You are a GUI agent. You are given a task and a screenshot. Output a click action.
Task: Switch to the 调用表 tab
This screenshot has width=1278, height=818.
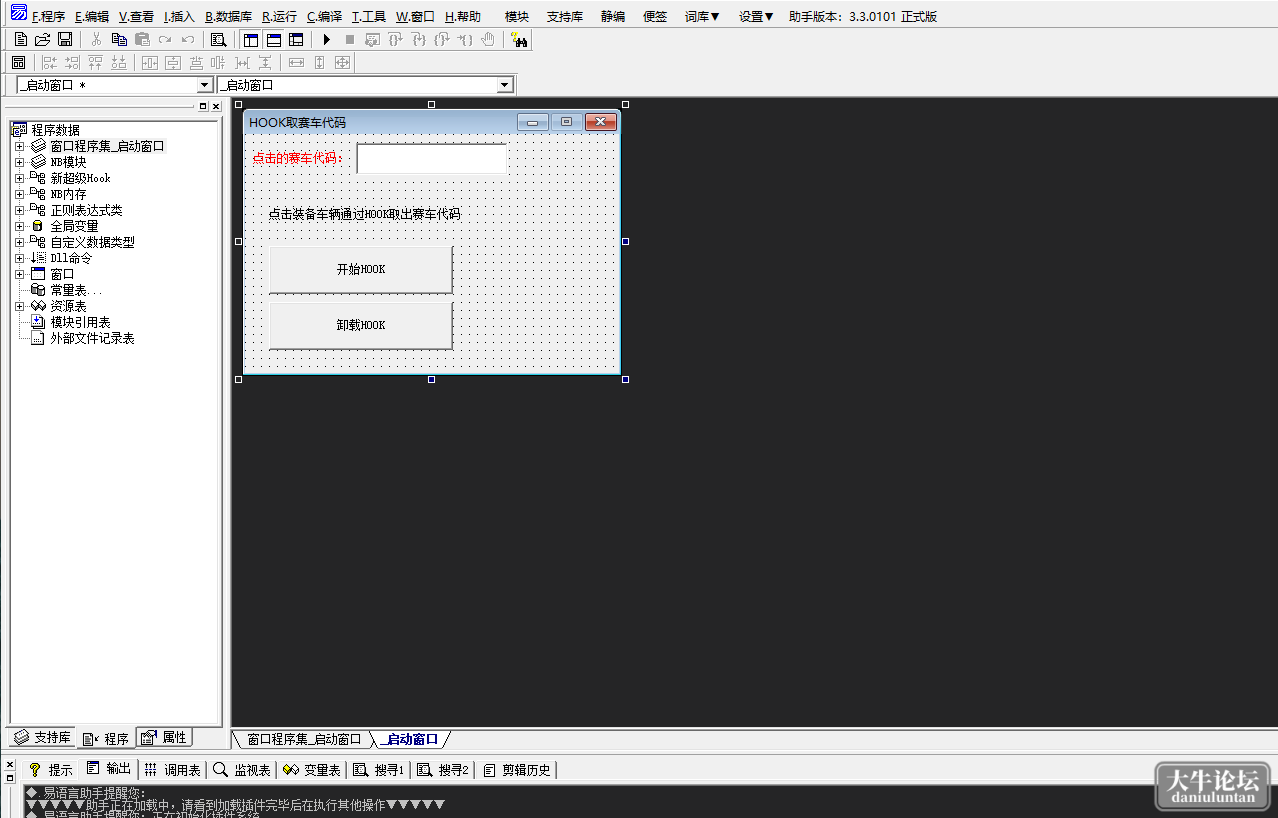point(171,770)
